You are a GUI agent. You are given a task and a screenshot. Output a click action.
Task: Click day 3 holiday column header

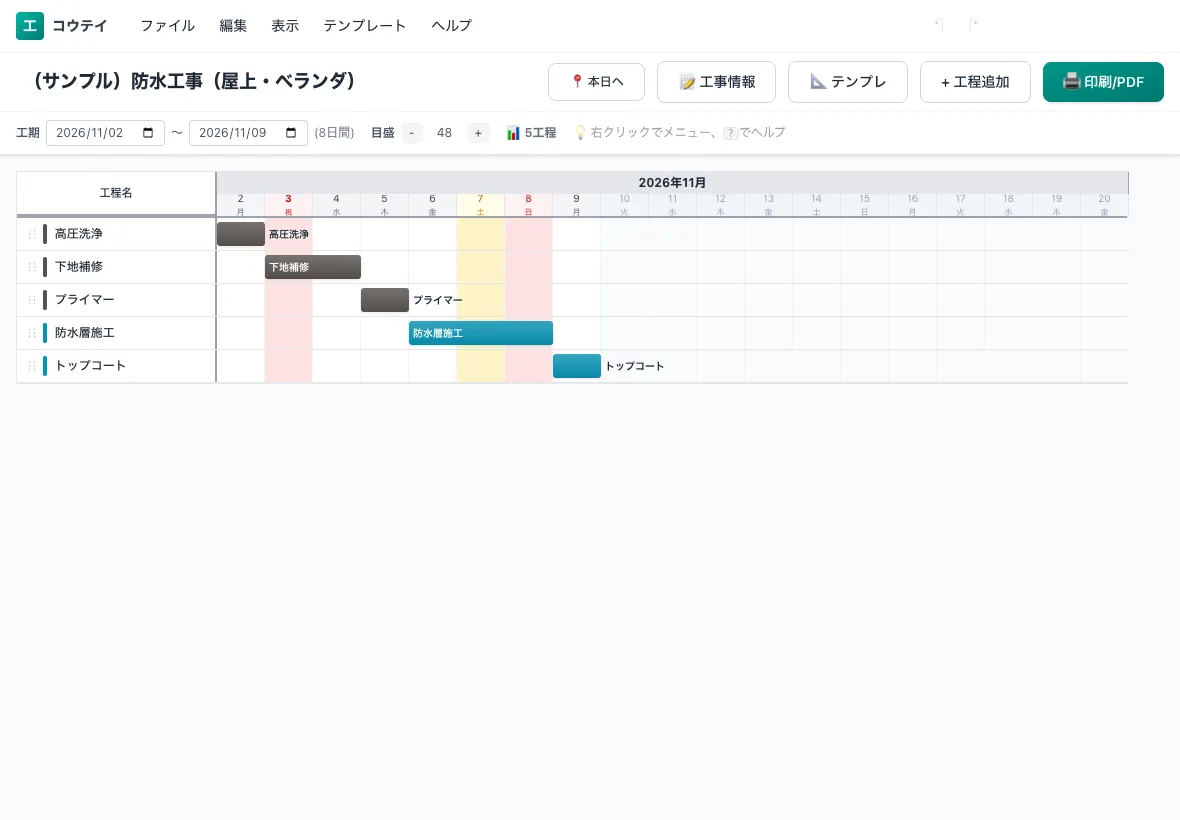288,205
